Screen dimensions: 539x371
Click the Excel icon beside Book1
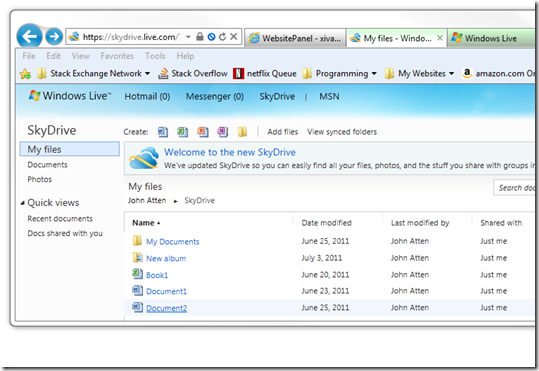click(138, 274)
